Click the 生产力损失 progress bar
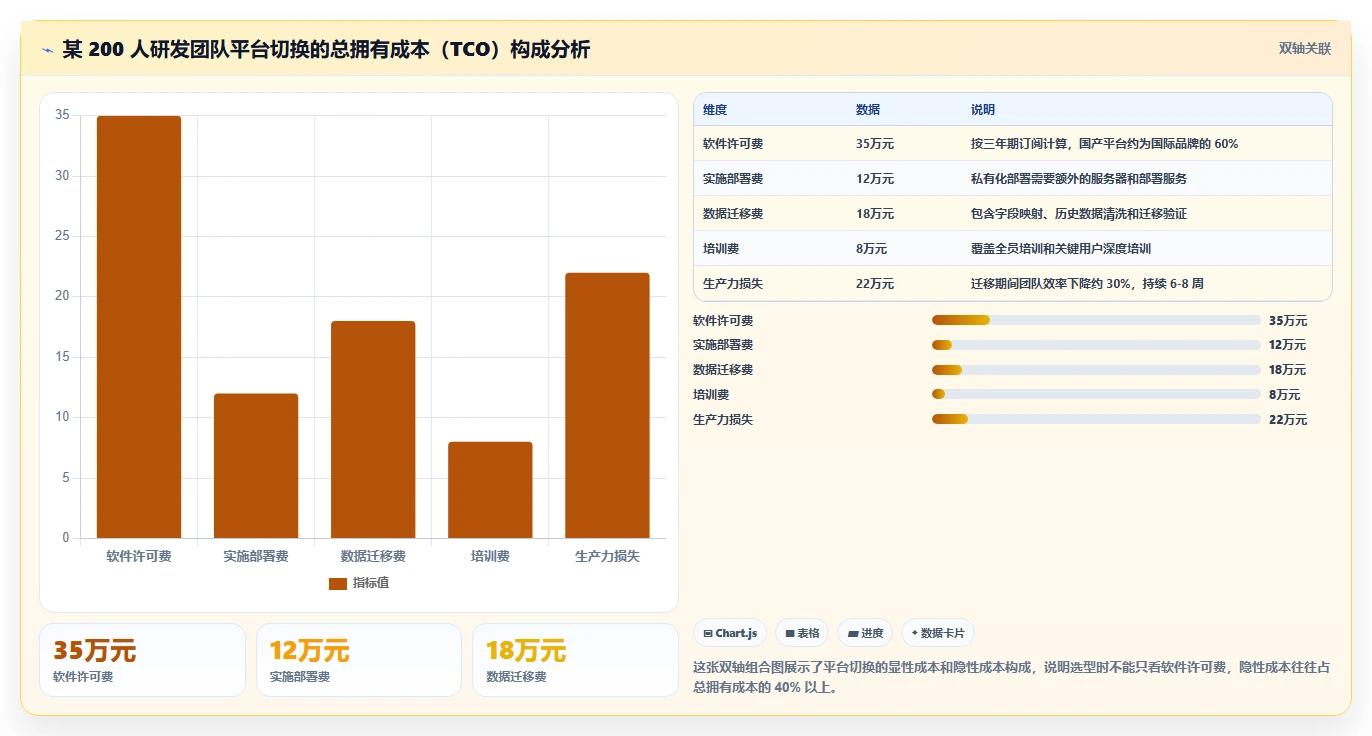 [1096, 419]
